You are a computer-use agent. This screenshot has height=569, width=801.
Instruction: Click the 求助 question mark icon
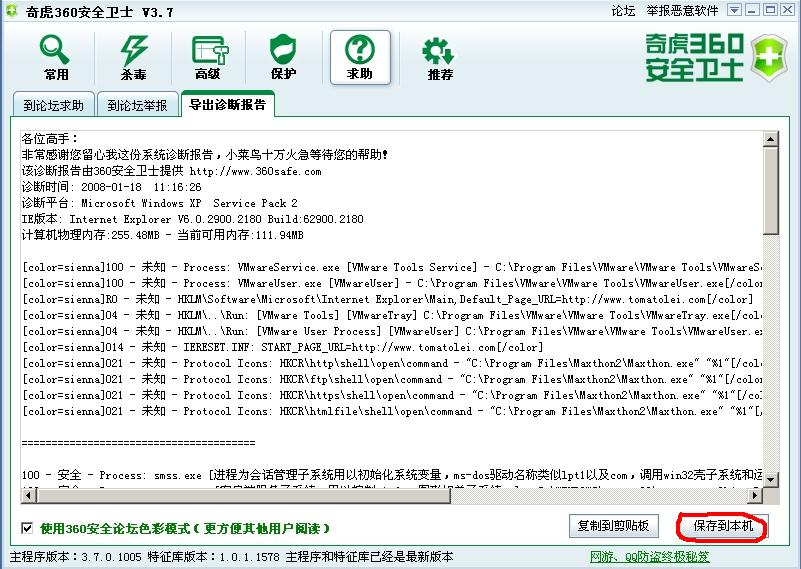360,57
